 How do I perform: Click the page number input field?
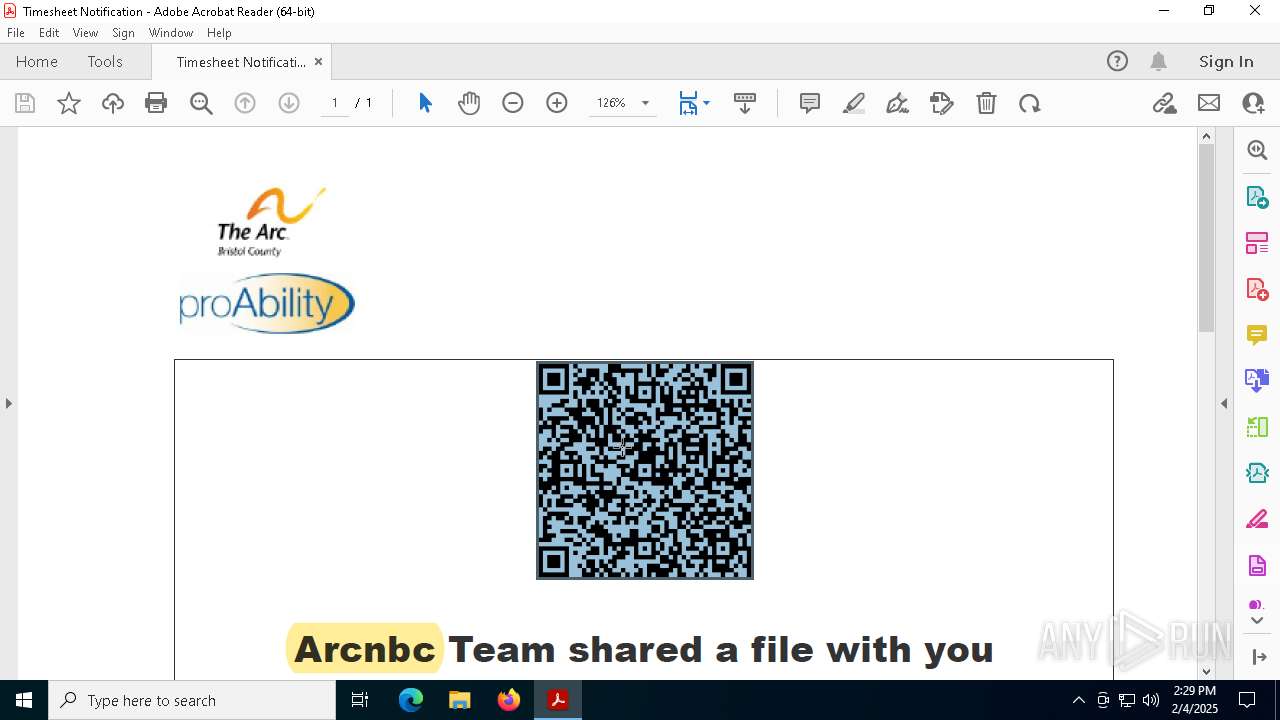click(335, 103)
